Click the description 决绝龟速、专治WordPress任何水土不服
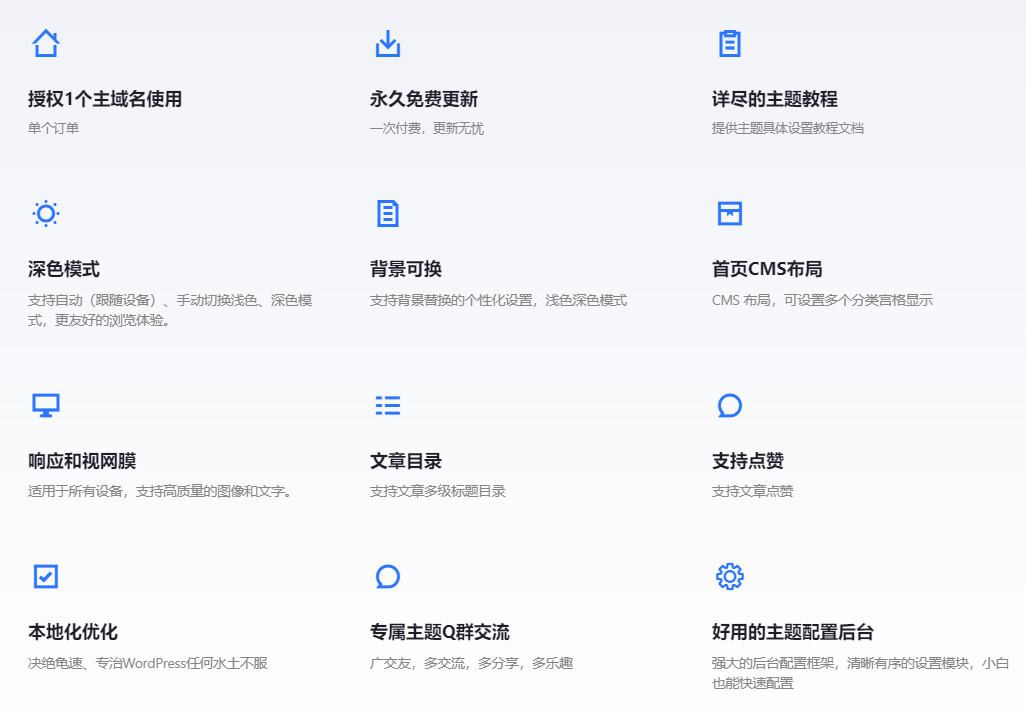The image size is (1026, 709). [x=148, y=663]
